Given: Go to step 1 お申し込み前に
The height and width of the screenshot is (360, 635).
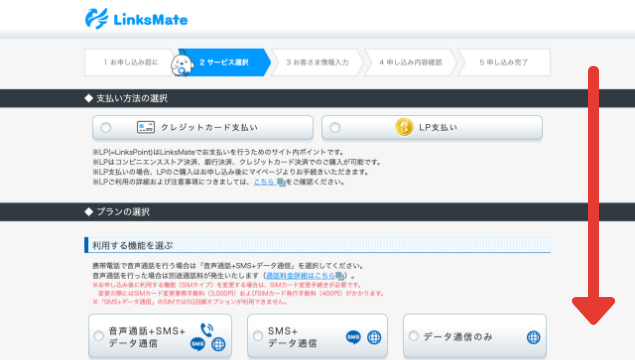Looking at the screenshot, I should pos(129,62).
